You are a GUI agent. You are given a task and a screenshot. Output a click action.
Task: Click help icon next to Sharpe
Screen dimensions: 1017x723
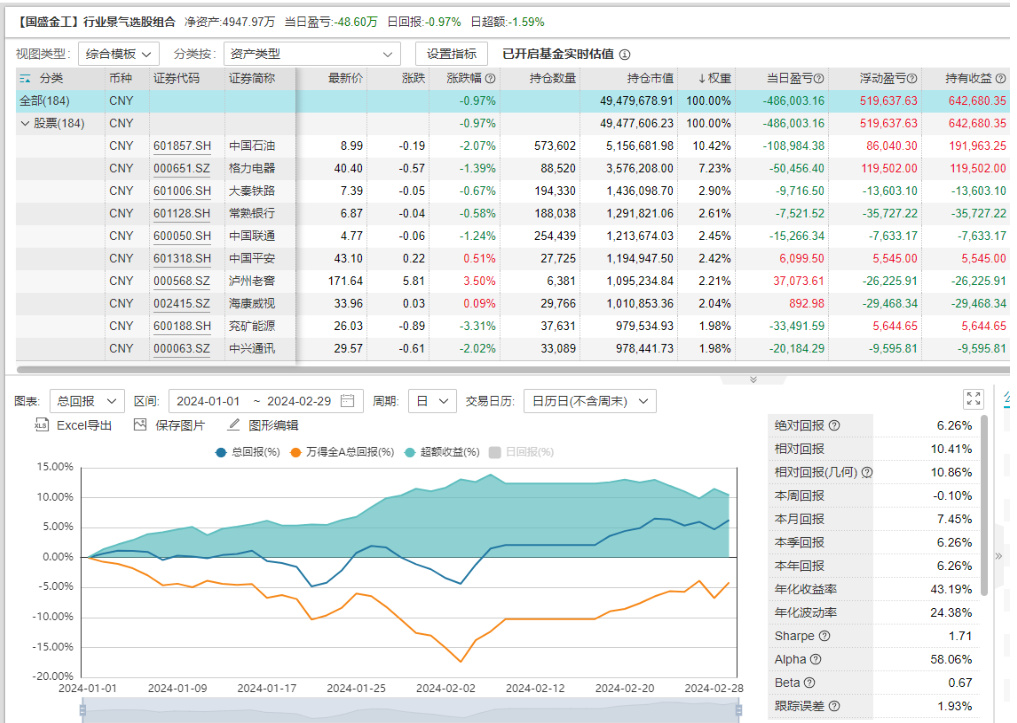[x=824, y=636]
